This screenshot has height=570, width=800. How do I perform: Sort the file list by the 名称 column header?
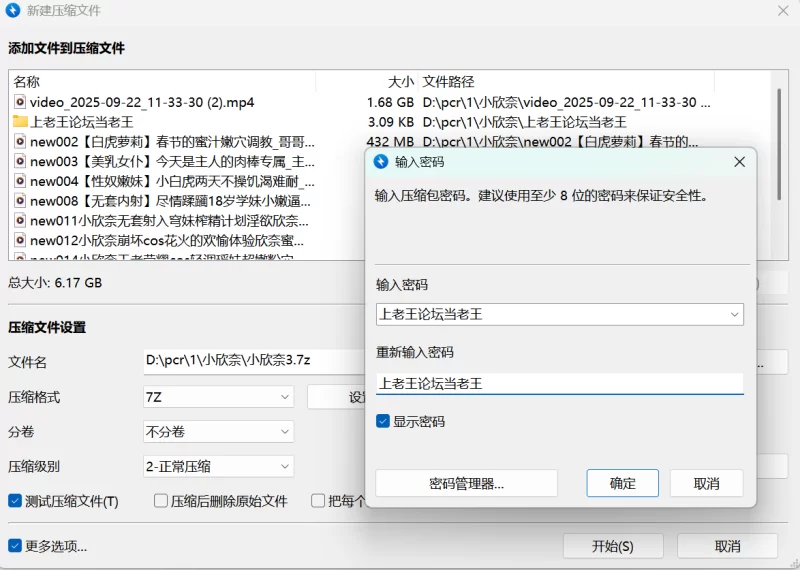point(27,81)
